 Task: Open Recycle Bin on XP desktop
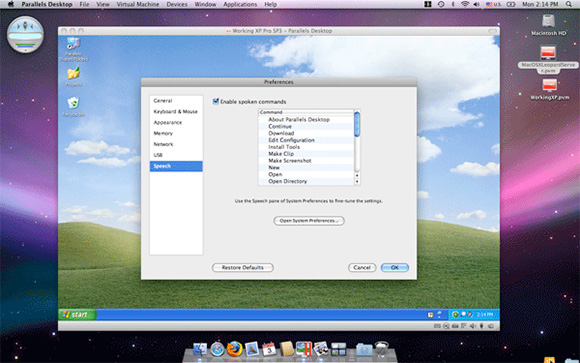click(x=73, y=107)
